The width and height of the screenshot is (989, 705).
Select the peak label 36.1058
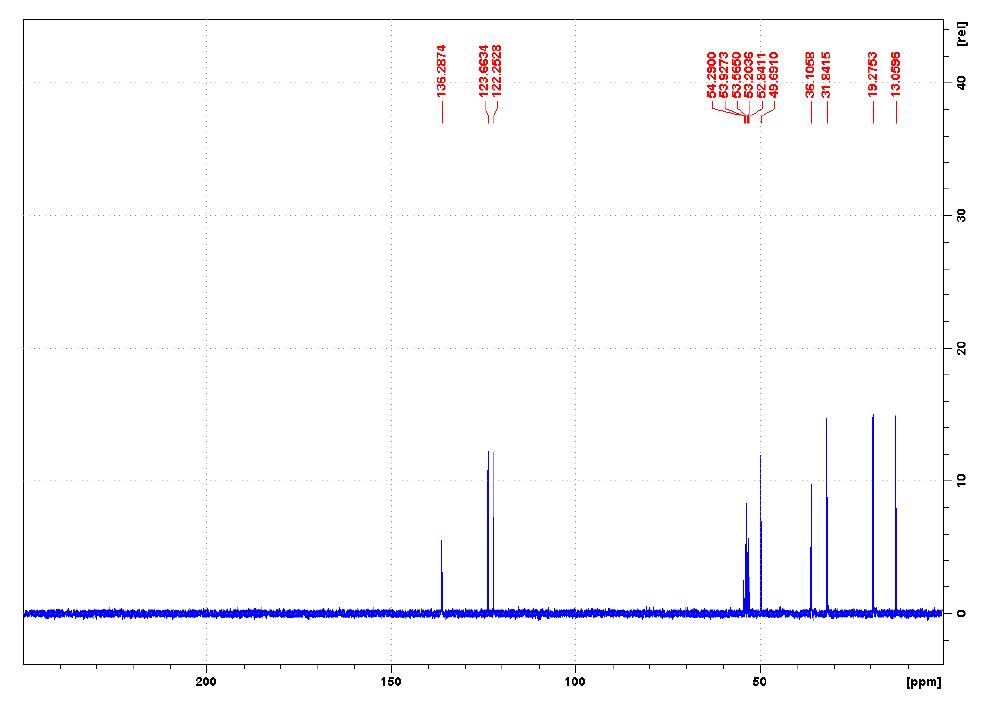click(x=809, y=75)
